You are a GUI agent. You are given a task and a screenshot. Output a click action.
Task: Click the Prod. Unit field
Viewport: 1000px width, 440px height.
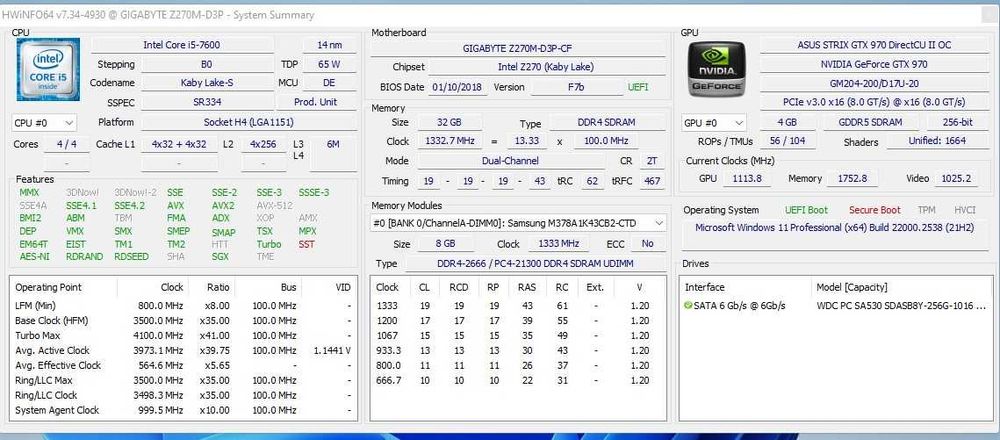click(x=316, y=102)
